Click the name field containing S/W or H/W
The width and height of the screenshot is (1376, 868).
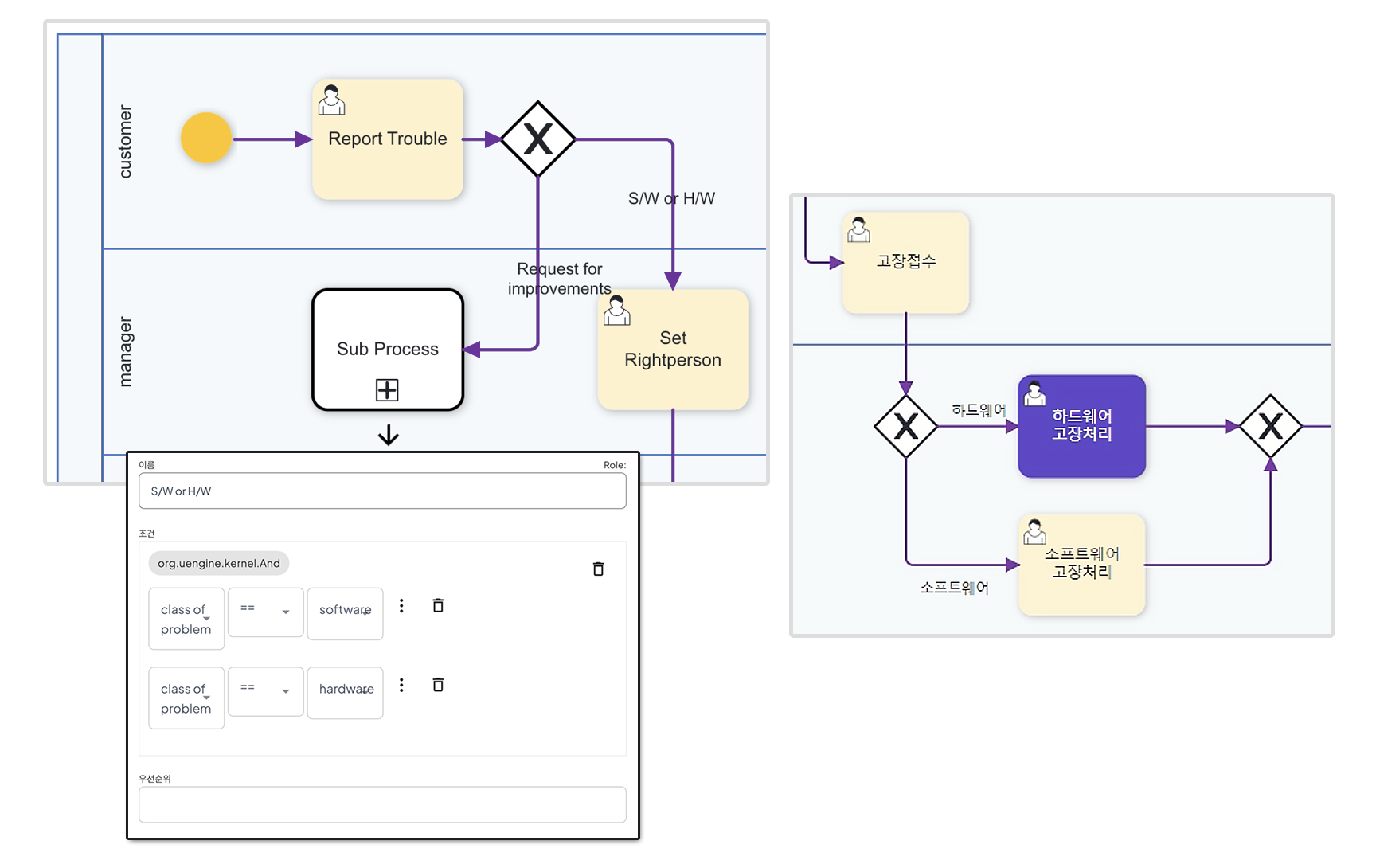click(x=382, y=491)
